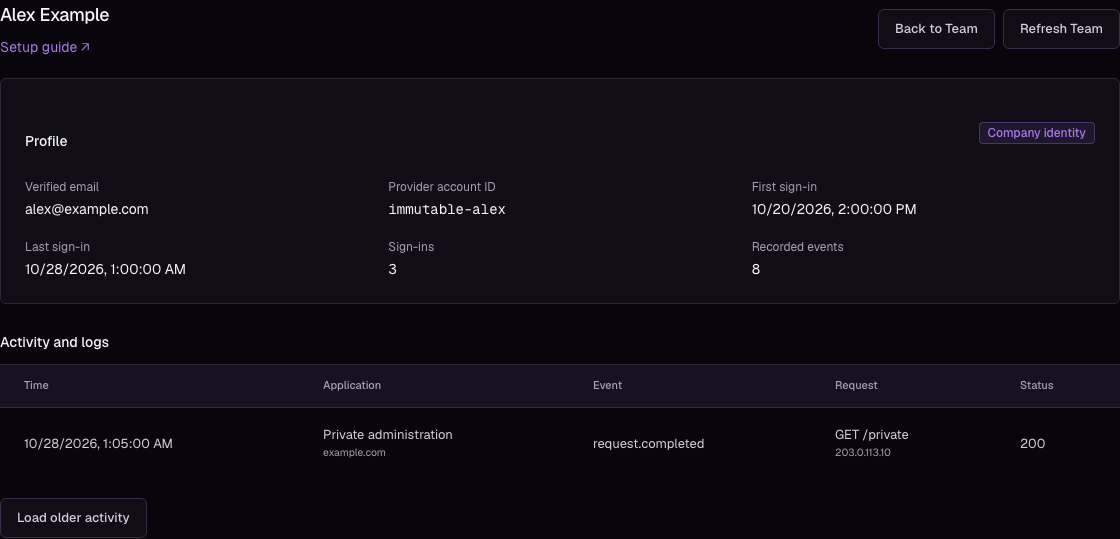This screenshot has height=539, width=1120.
Task: Click the Application column header
Action: pos(351,386)
